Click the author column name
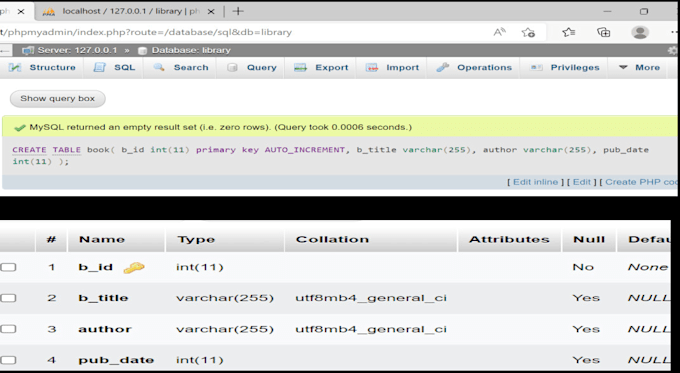 pyautogui.click(x=105, y=329)
